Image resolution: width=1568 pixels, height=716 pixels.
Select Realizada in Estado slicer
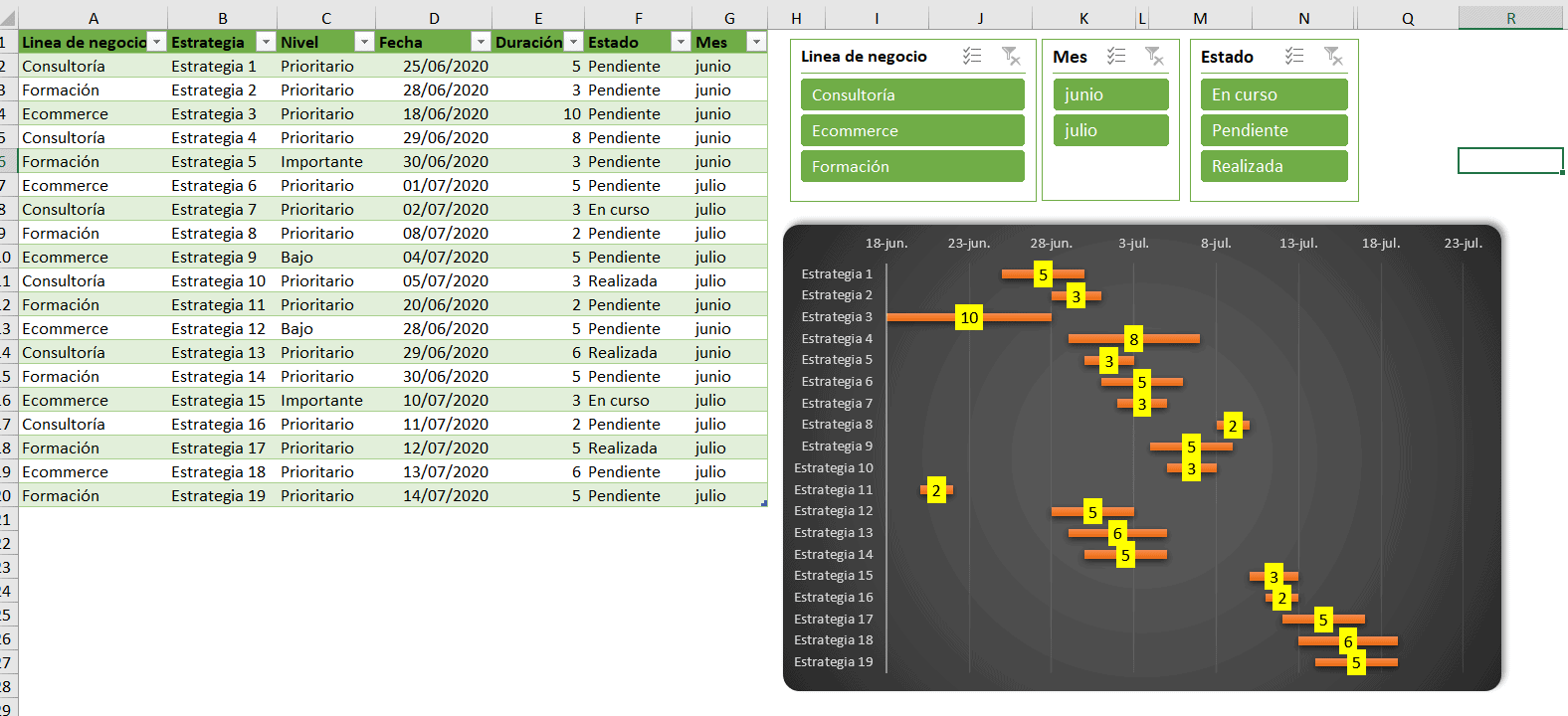(1274, 166)
